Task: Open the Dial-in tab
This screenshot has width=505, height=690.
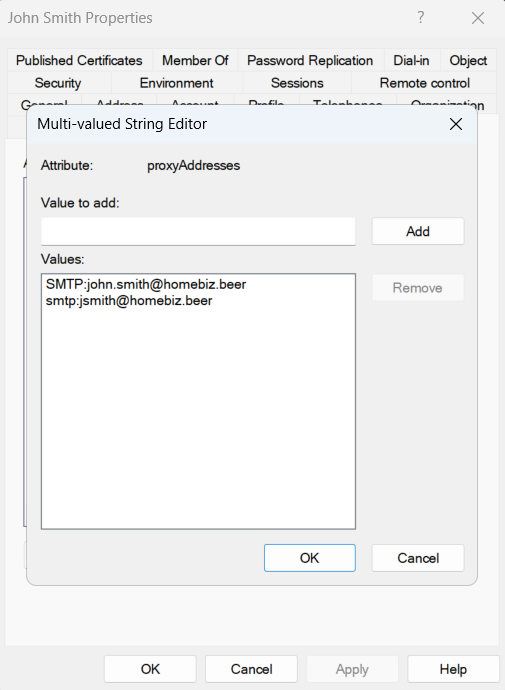Action: 411,60
